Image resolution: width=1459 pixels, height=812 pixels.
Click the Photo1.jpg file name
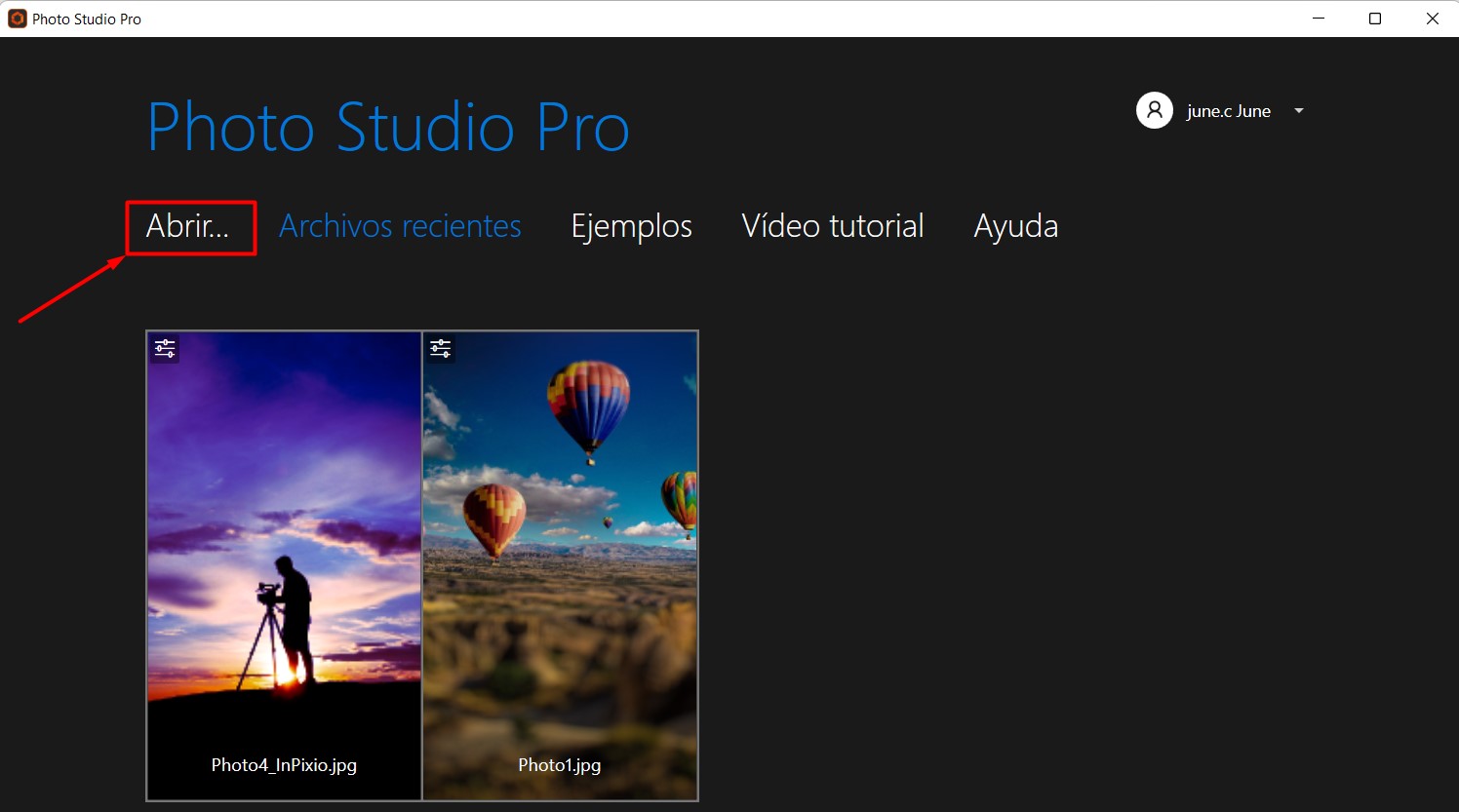coord(560,765)
